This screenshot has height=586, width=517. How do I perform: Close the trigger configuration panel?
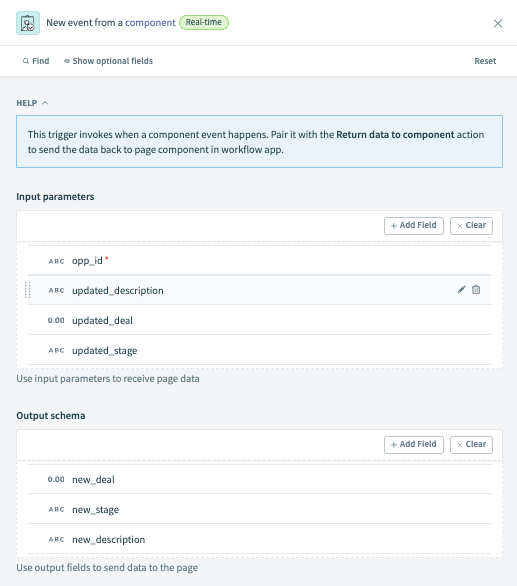pyautogui.click(x=498, y=23)
